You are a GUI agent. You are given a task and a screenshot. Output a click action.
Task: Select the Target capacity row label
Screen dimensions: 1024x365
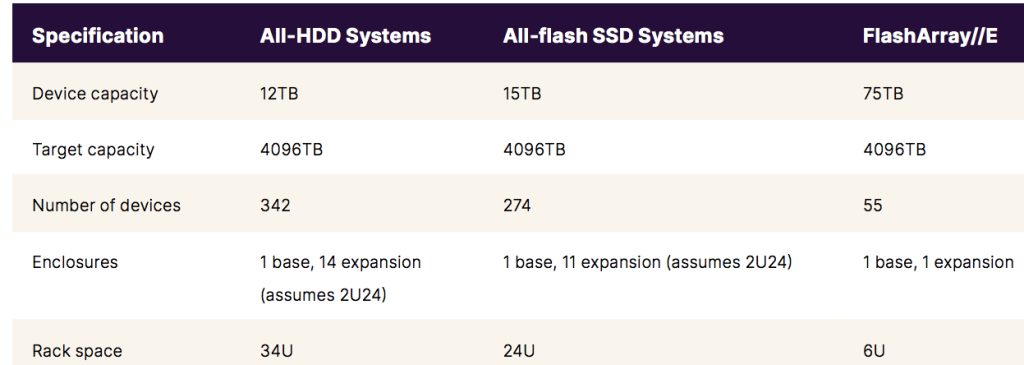pos(93,150)
